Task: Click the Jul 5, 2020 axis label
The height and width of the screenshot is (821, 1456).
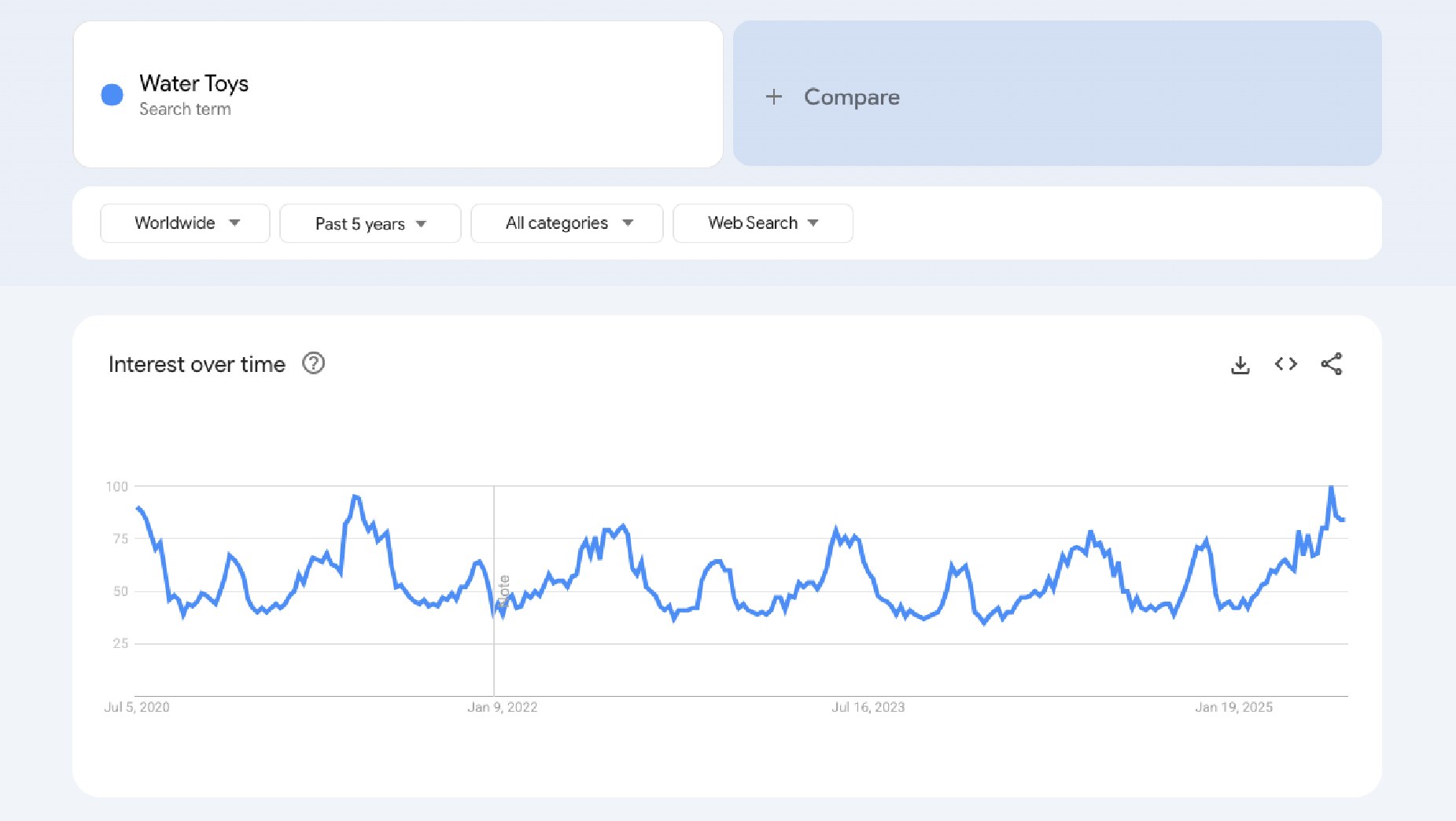Action: point(137,707)
